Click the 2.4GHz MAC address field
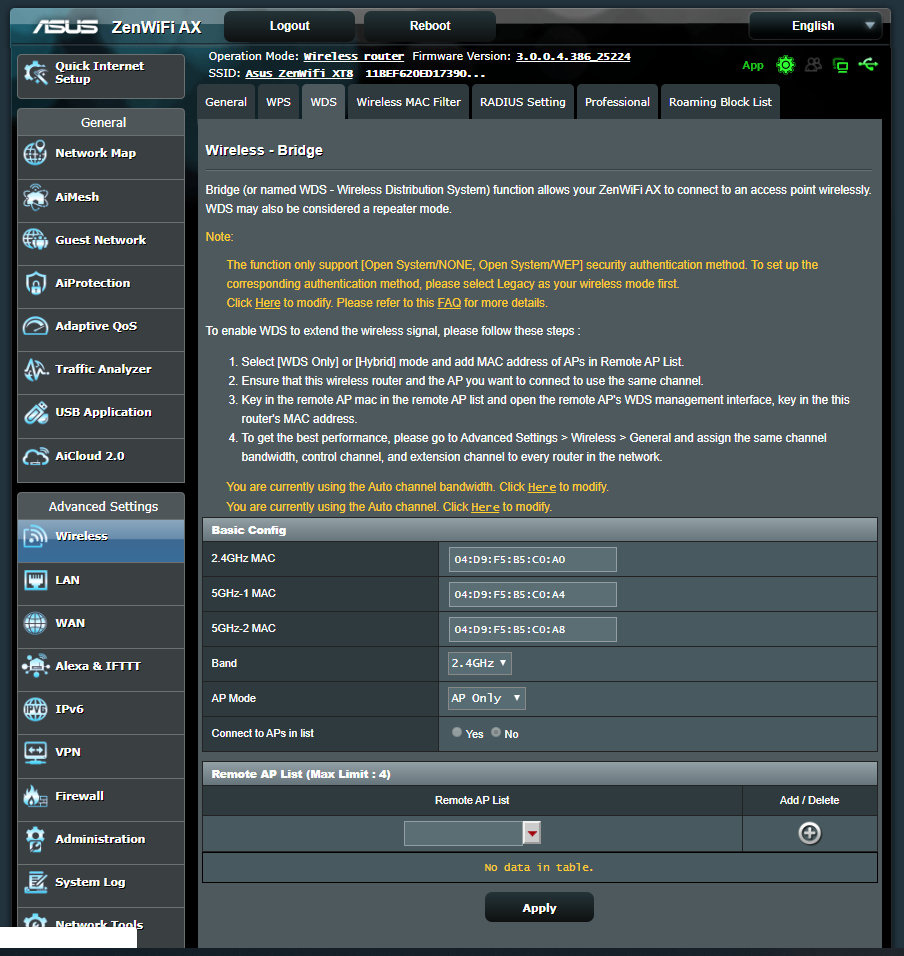Viewport: 904px width, 956px height. [x=533, y=559]
